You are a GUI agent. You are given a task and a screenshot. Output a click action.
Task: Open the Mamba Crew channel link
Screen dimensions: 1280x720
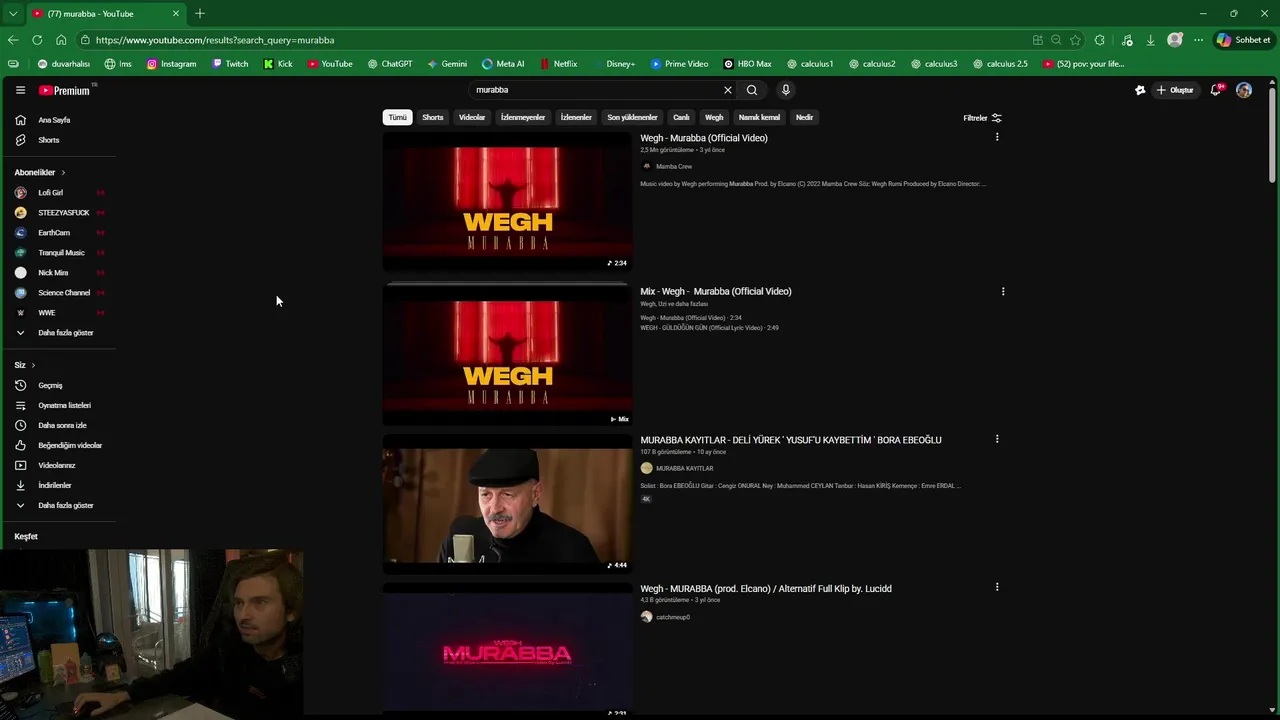[674, 167]
